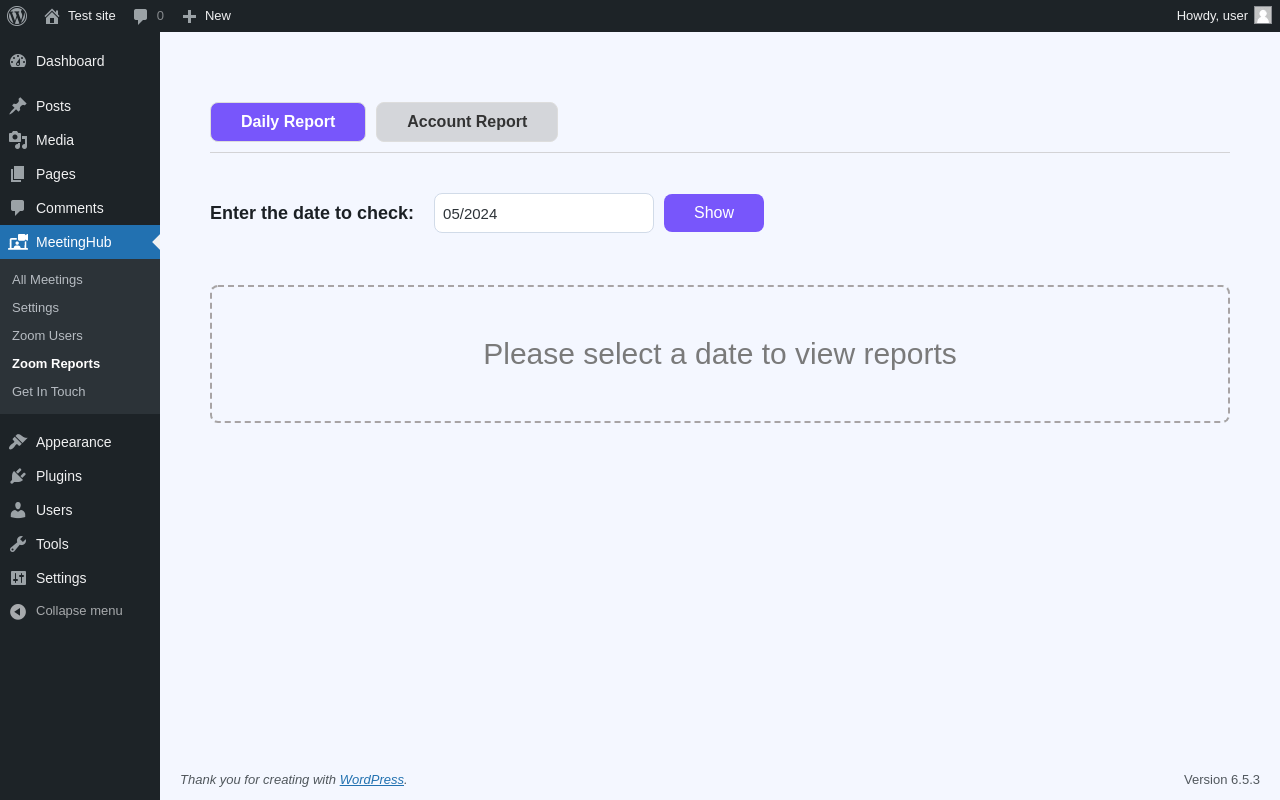Click the plus New icon in admin bar
Screen dimensions: 1280x800
pos(189,16)
